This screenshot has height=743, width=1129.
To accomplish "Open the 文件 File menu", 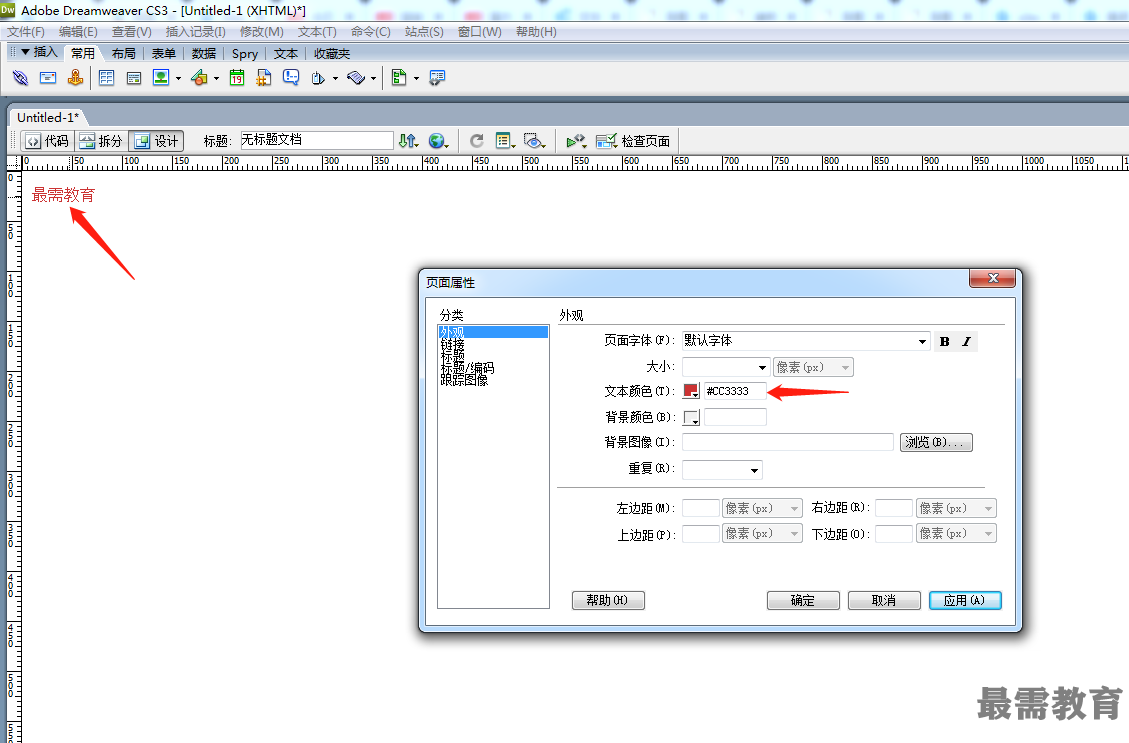I will click(26, 32).
